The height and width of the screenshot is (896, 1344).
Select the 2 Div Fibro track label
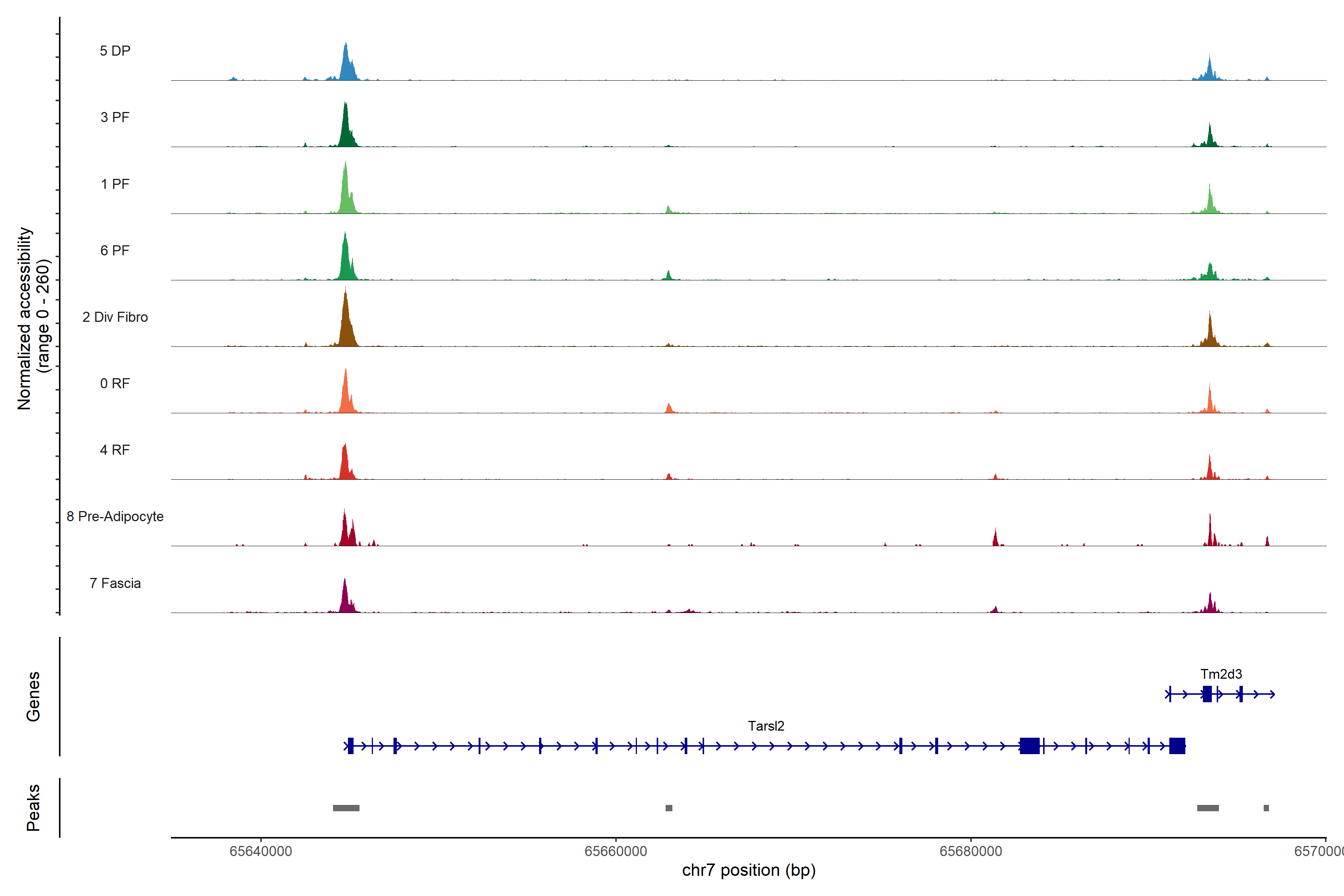[115, 317]
